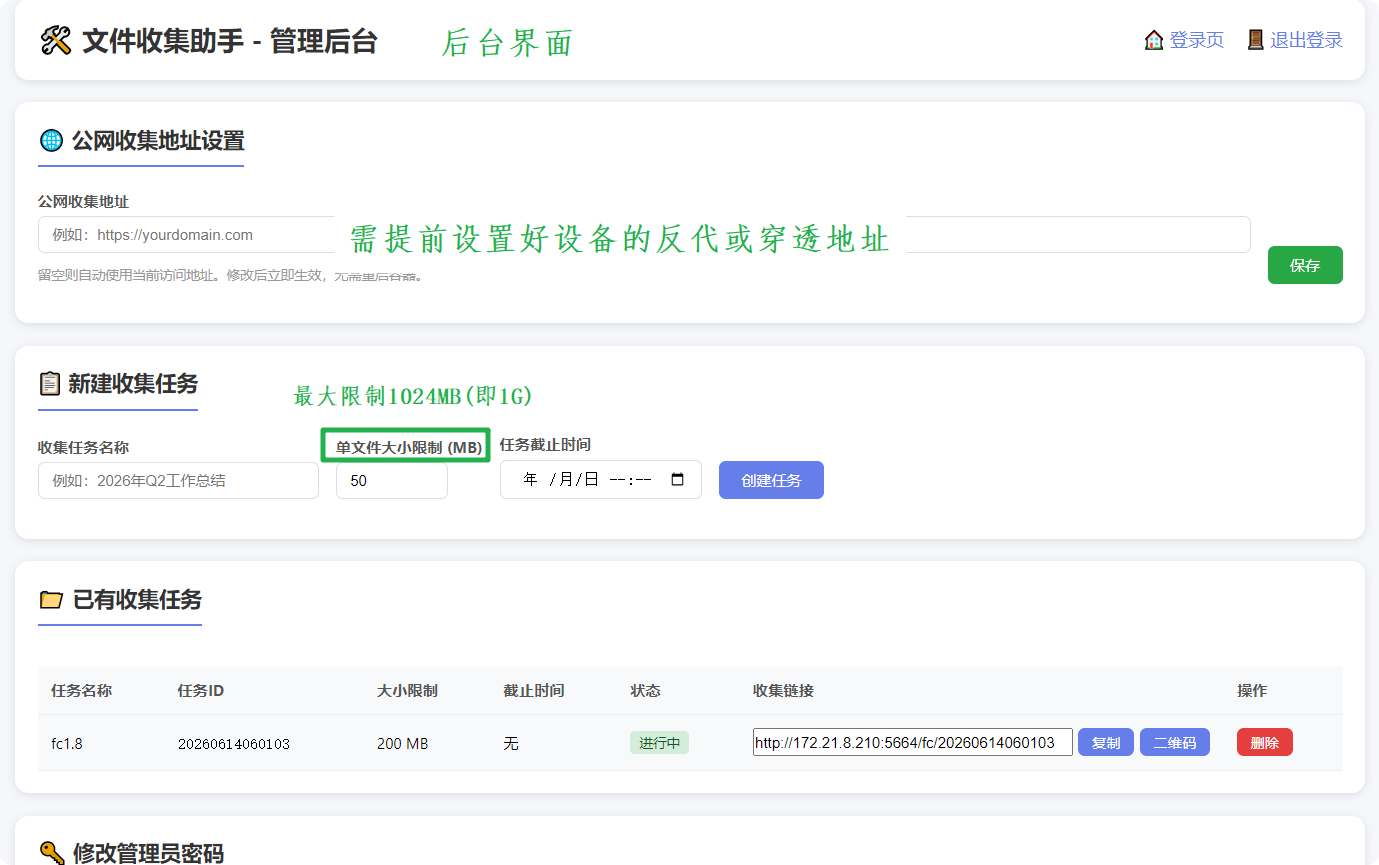Click the folder icon beside 已有收集任务
Screen dimensions: 1379x865
(51, 600)
